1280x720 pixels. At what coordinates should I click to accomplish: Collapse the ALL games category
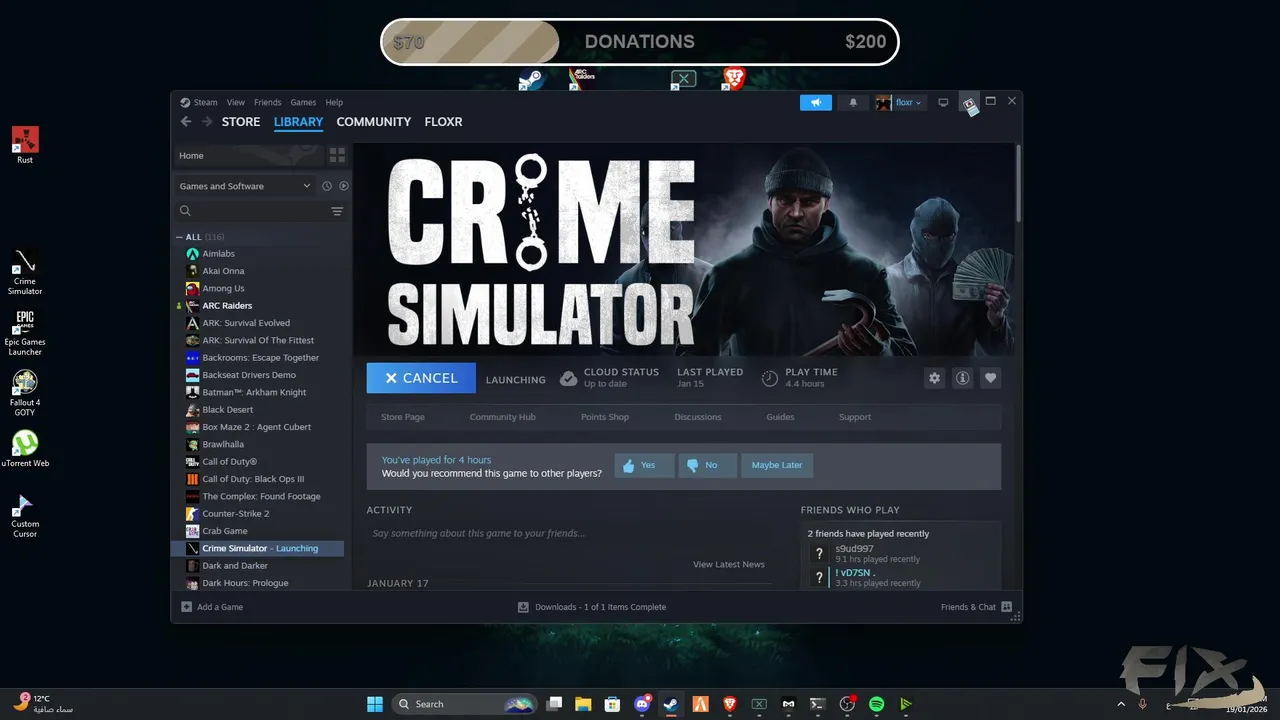(180, 237)
